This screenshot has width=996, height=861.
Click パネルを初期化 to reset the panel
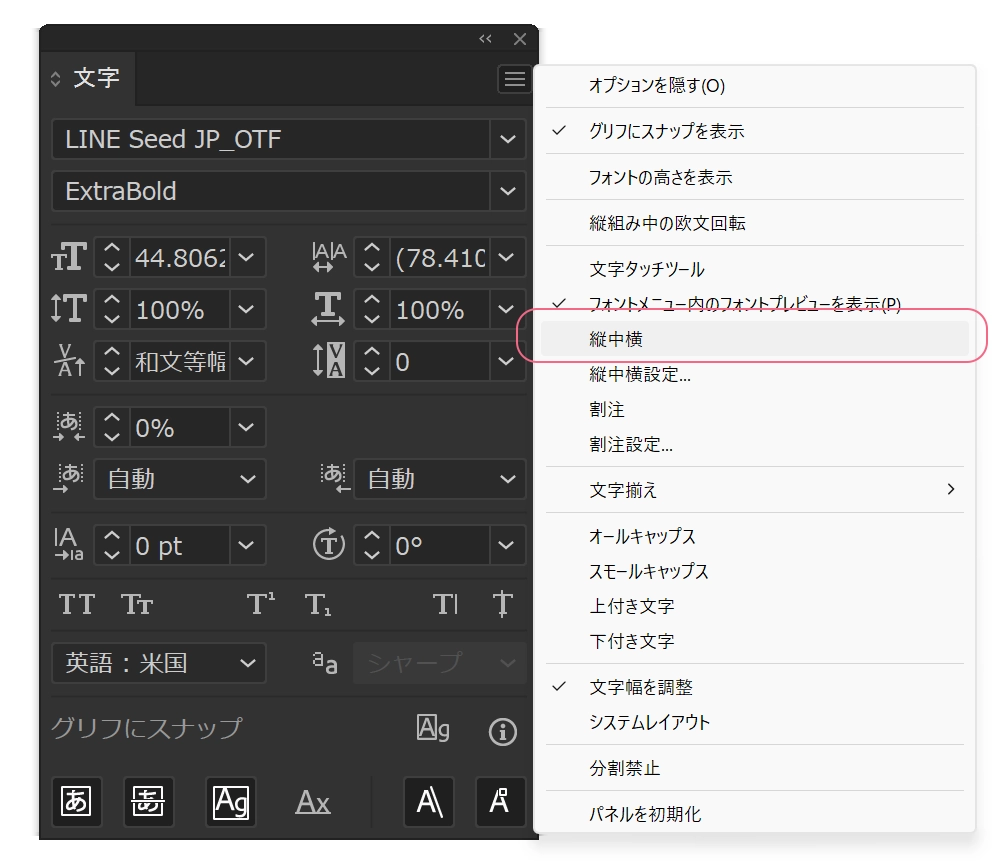point(645,814)
